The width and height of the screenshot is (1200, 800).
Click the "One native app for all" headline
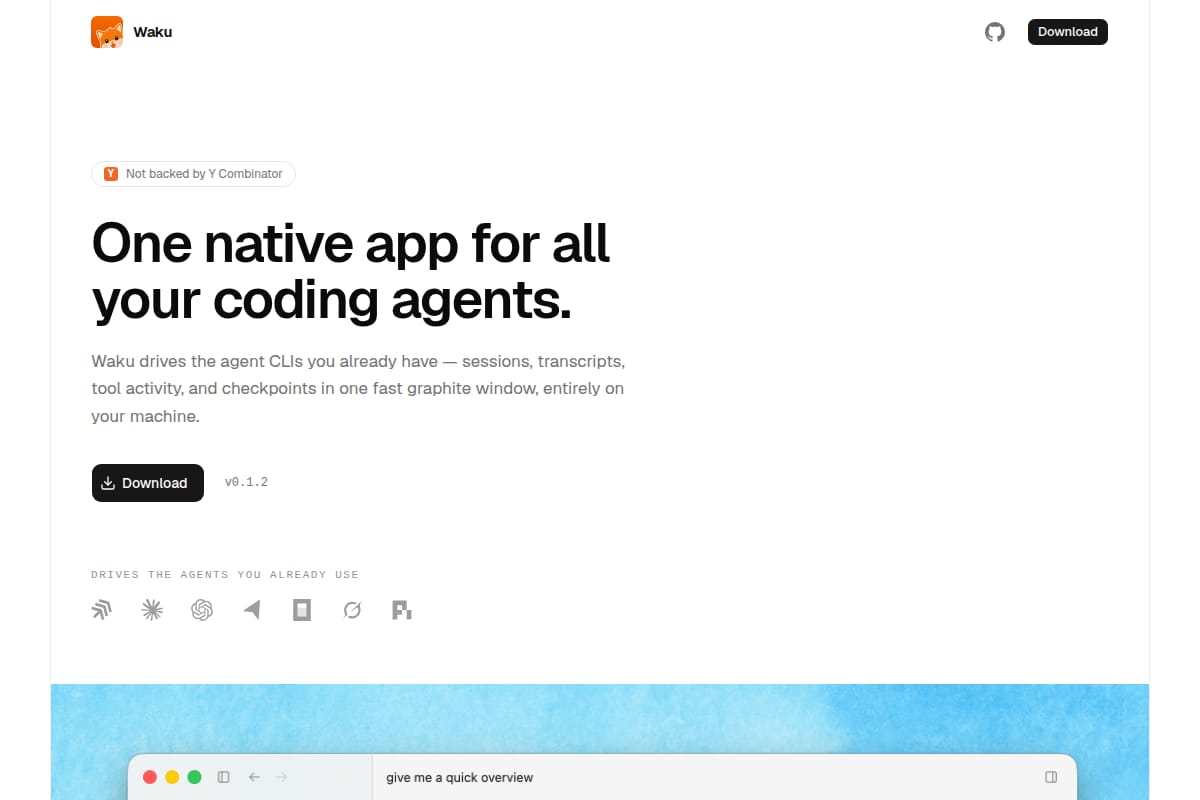coord(351,243)
